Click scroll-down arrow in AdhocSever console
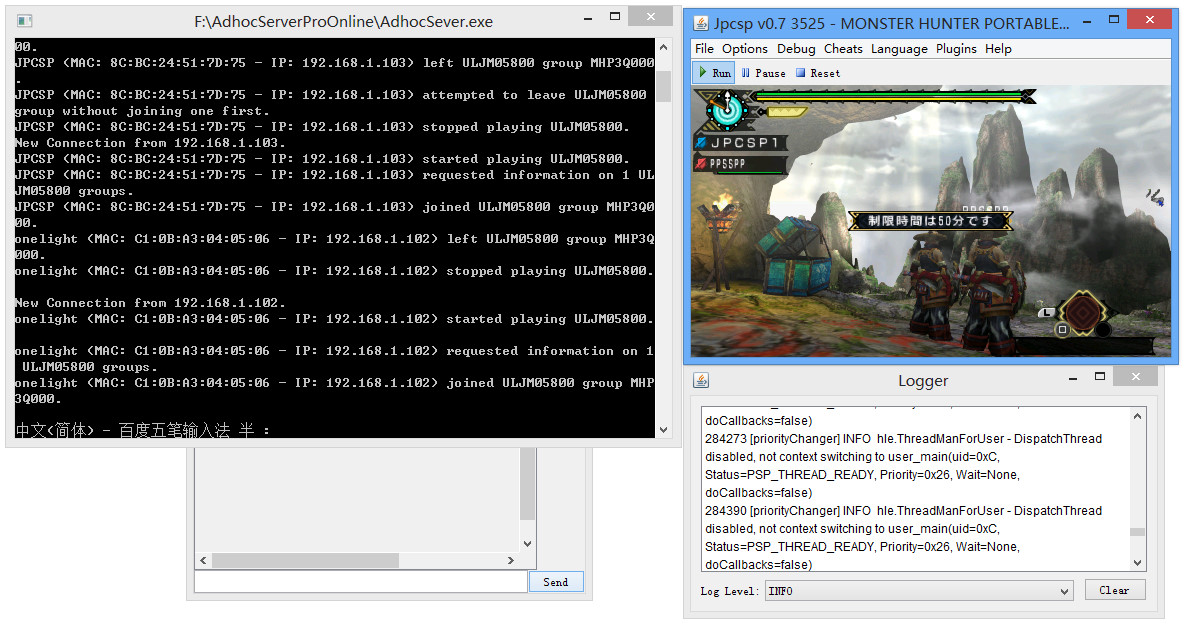Viewport: 1184px width, 638px height. 663,430
